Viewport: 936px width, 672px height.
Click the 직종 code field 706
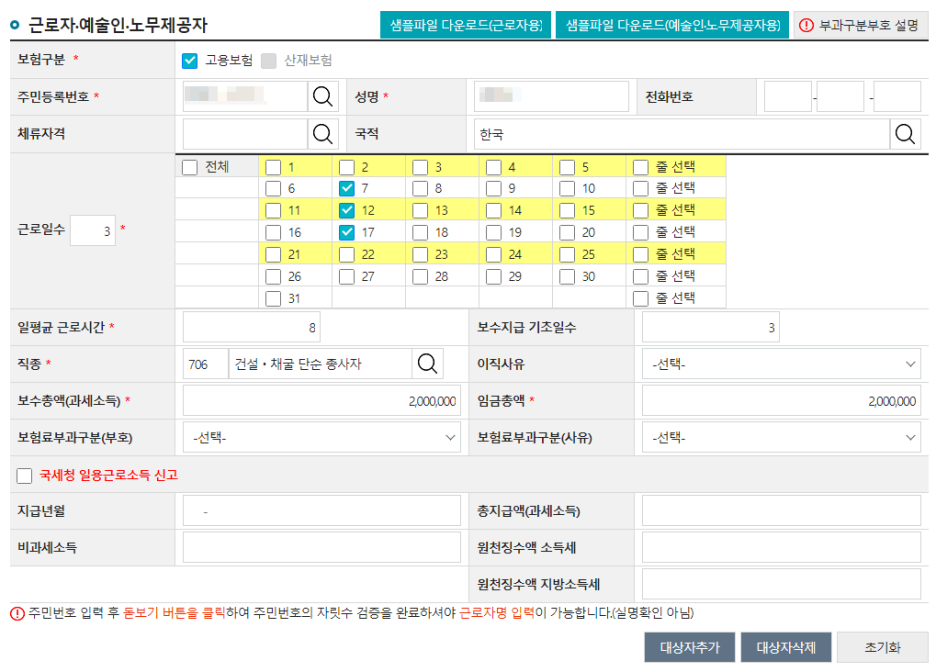click(x=206, y=364)
